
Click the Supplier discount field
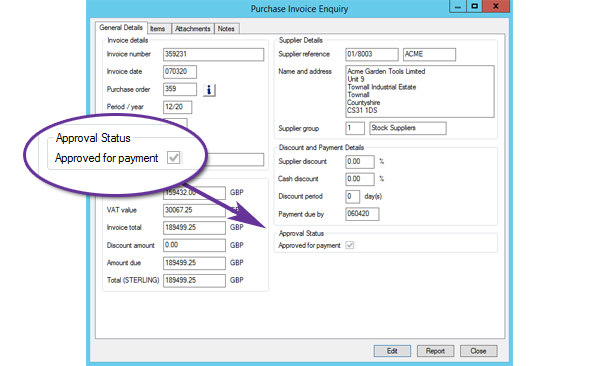(x=360, y=162)
